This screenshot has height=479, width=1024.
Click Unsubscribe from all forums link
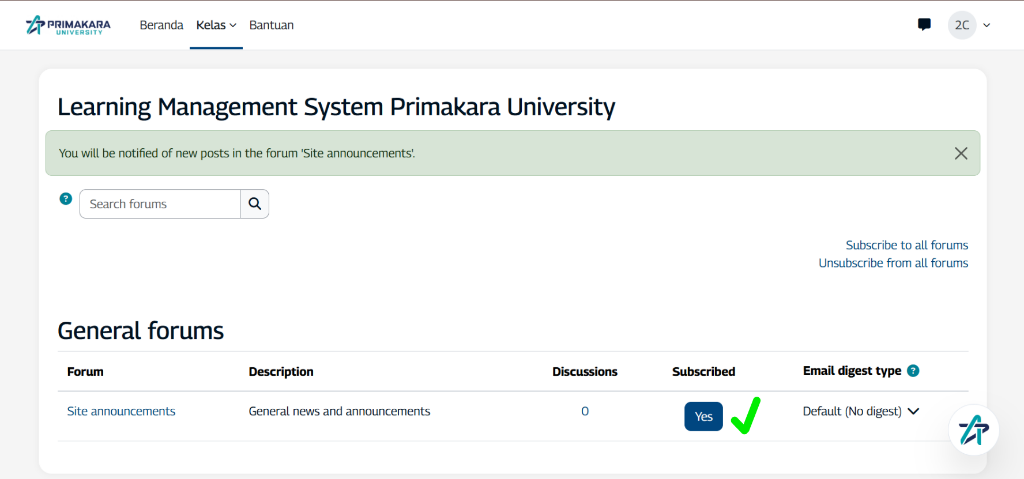pos(893,263)
